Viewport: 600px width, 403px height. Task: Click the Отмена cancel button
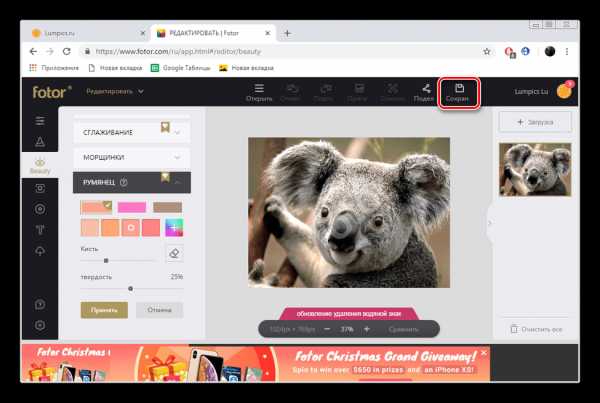tap(159, 310)
